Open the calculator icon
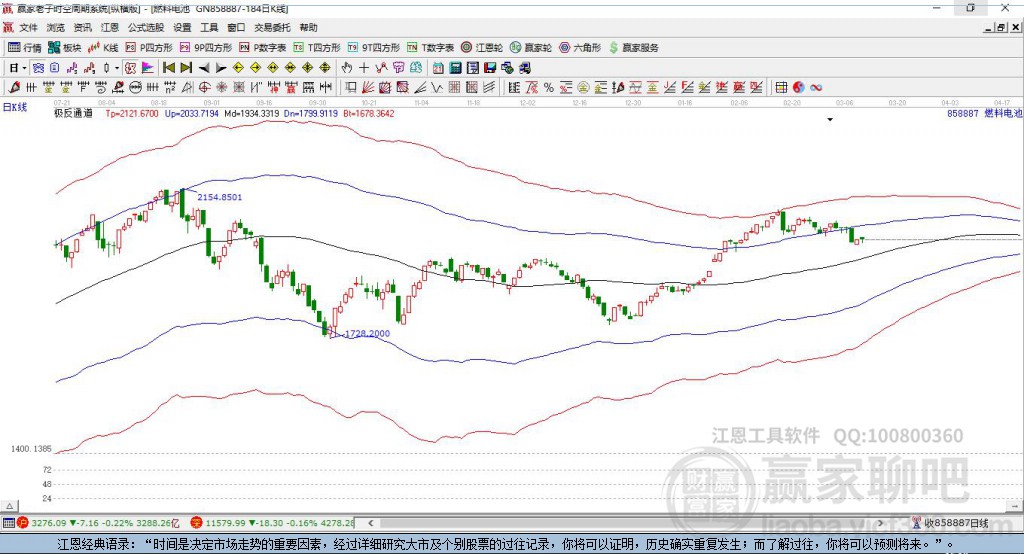The image size is (1024, 554). click(455, 67)
